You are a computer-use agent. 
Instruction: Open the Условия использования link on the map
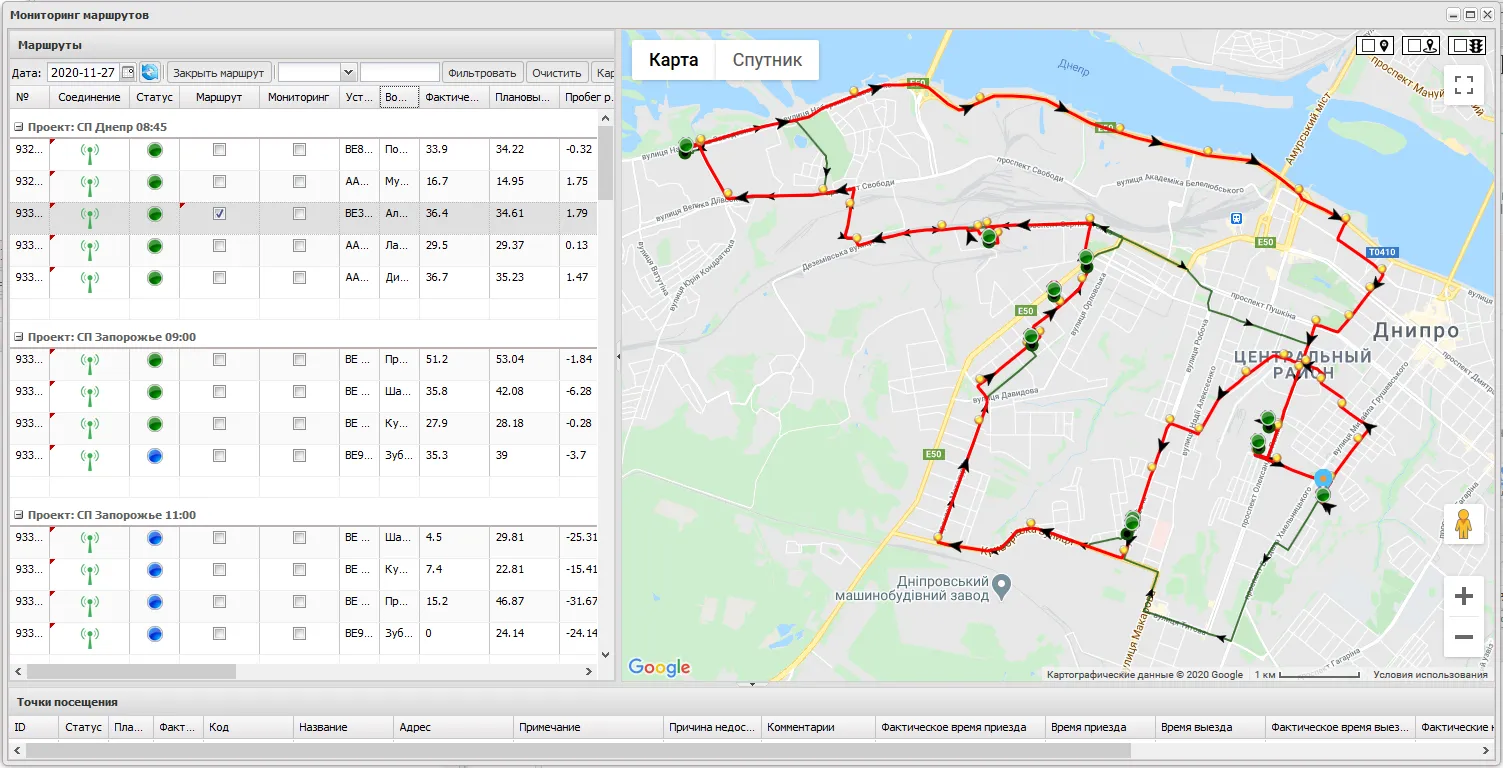[x=1430, y=675]
